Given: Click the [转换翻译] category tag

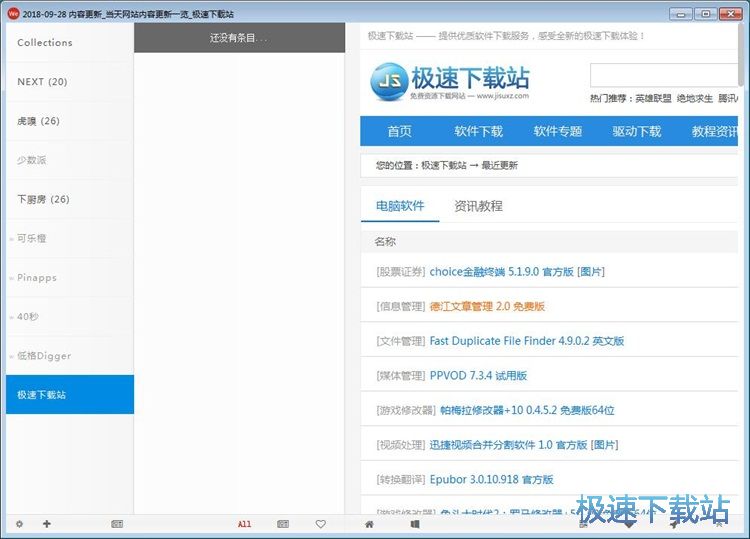Looking at the screenshot, I should [401, 479].
